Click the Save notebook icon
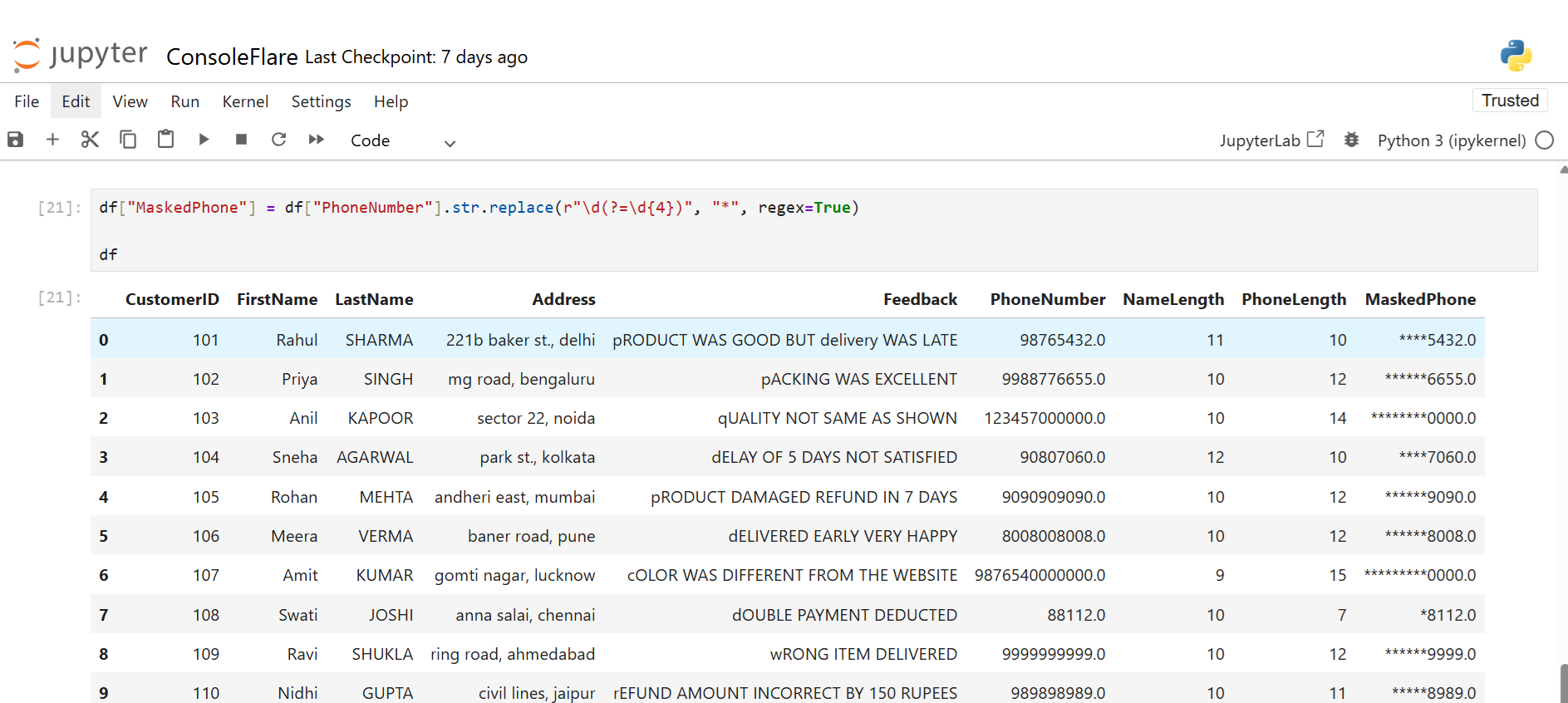 point(15,140)
